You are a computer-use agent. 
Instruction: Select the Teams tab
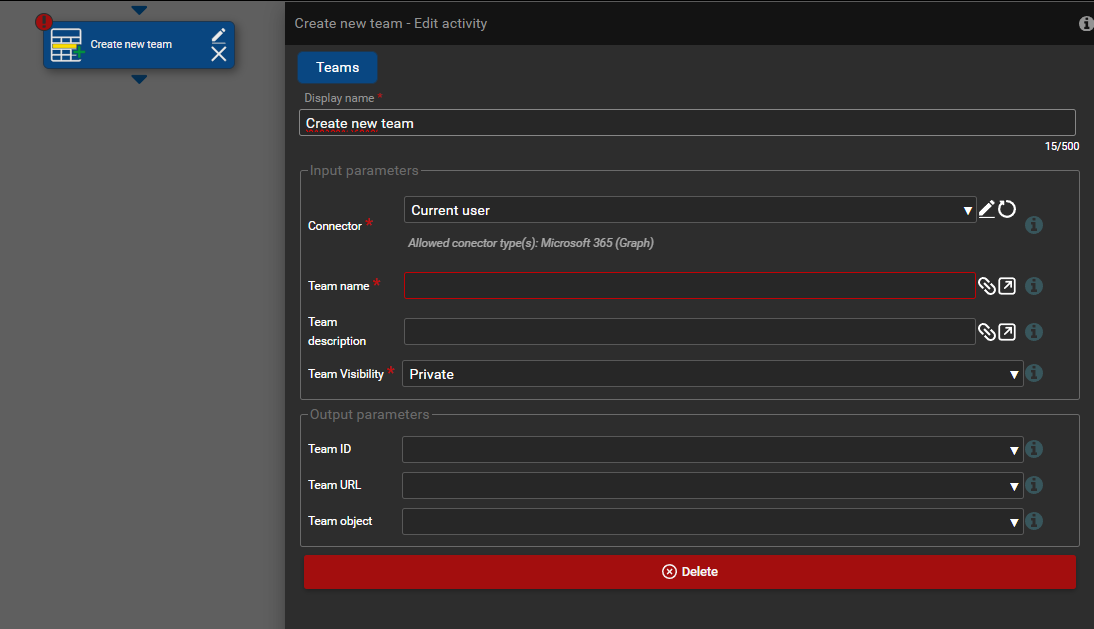pos(337,67)
